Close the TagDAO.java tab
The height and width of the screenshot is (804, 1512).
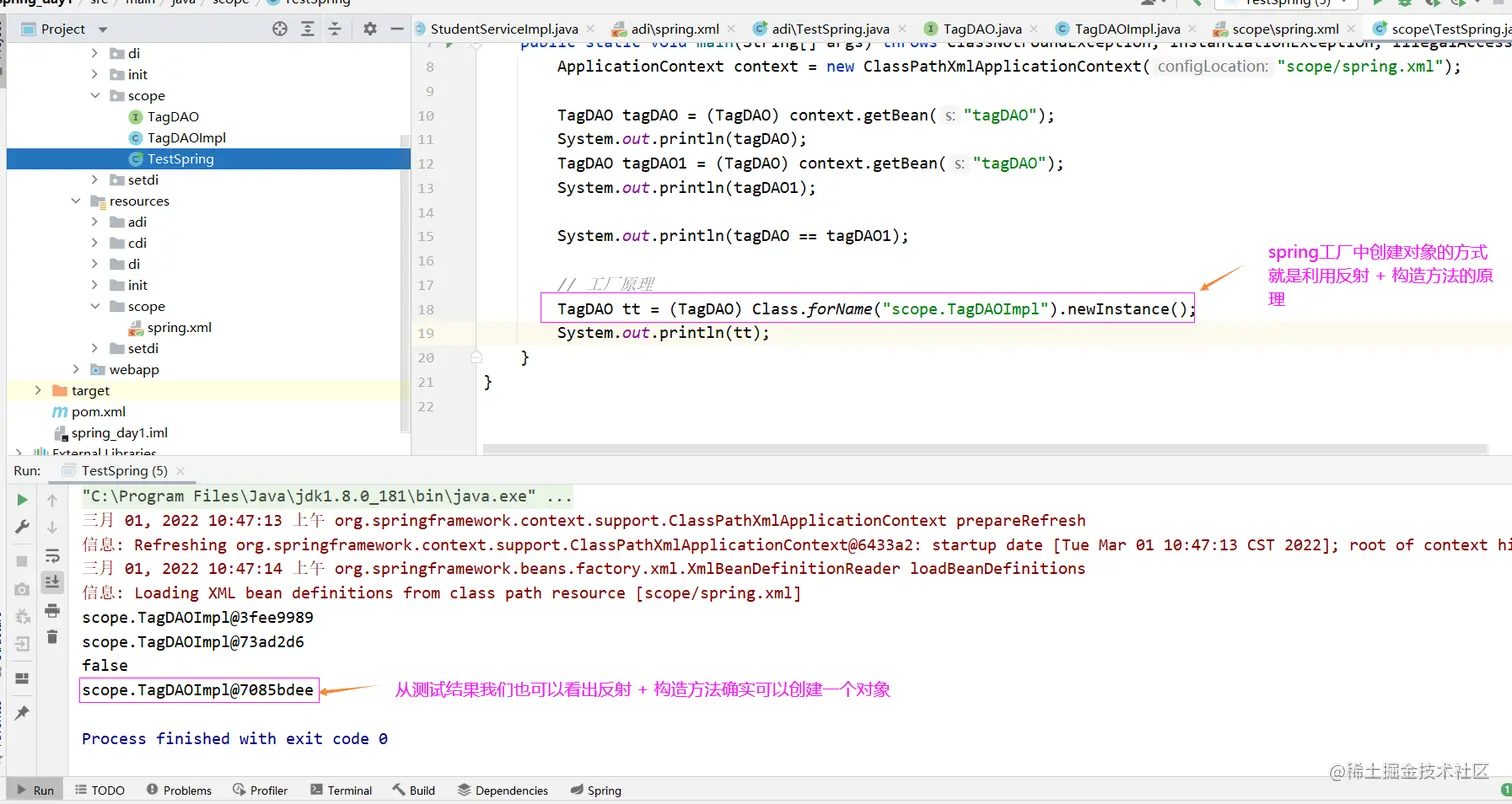click(x=1034, y=30)
